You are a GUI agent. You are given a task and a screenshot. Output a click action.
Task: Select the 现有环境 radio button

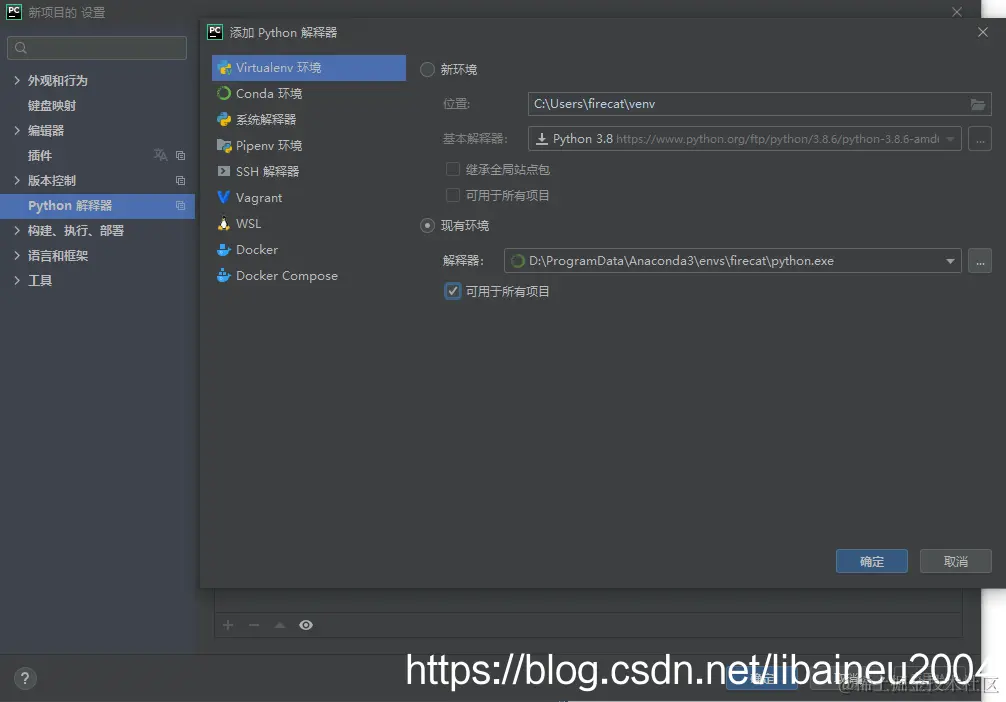[427, 226]
